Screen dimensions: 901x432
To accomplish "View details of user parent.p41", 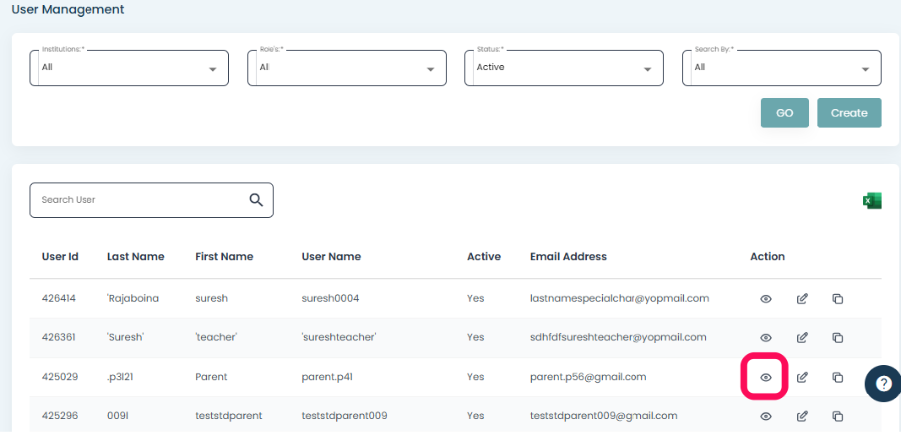I will coord(766,377).
